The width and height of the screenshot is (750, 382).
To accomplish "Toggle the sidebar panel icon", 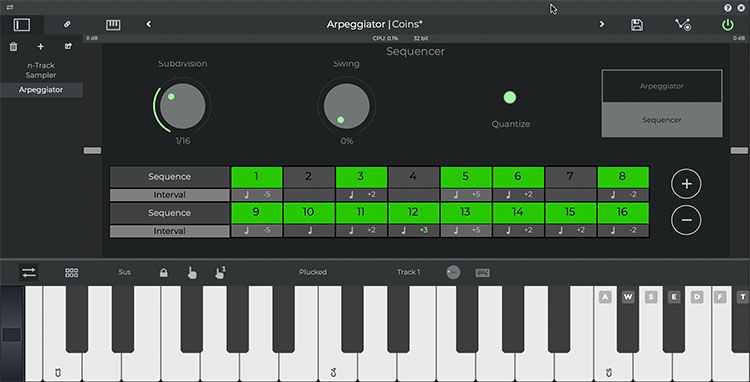I will tap(22, 25).
